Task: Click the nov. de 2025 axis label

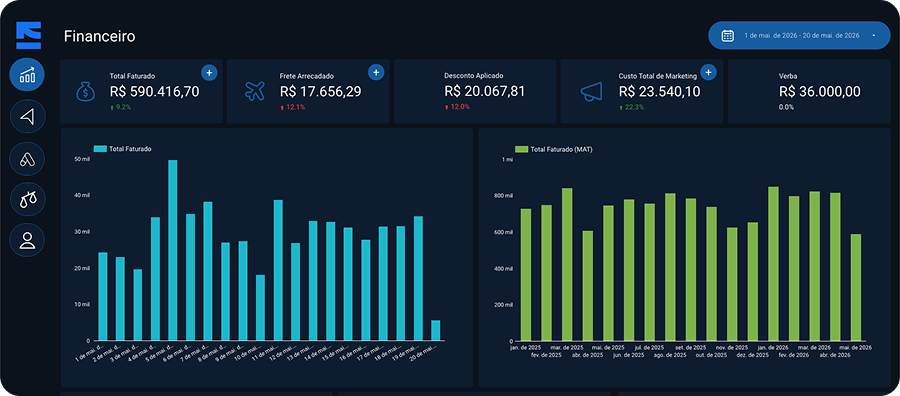Action: click(732, 347)
